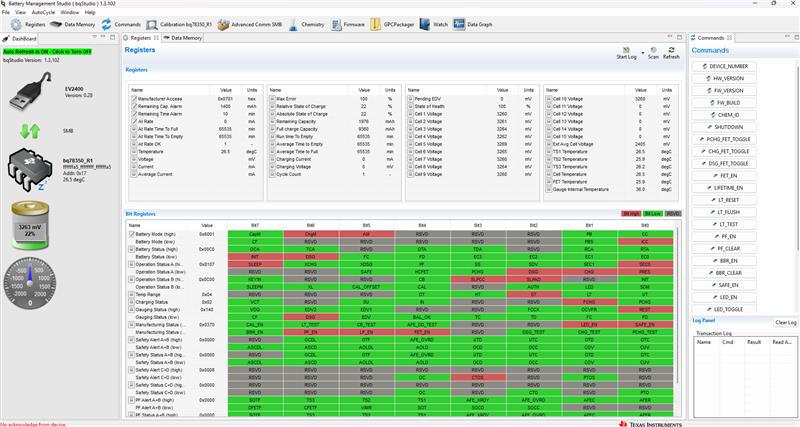This screenshot has width=800, height=427.
Task: Click the red SLEEP bit cell
Action: (x=255, y=264)
